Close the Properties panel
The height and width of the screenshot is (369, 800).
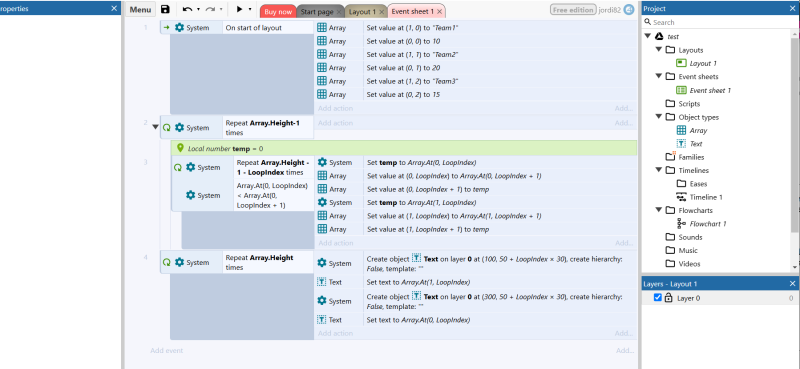tap(114, 9)
